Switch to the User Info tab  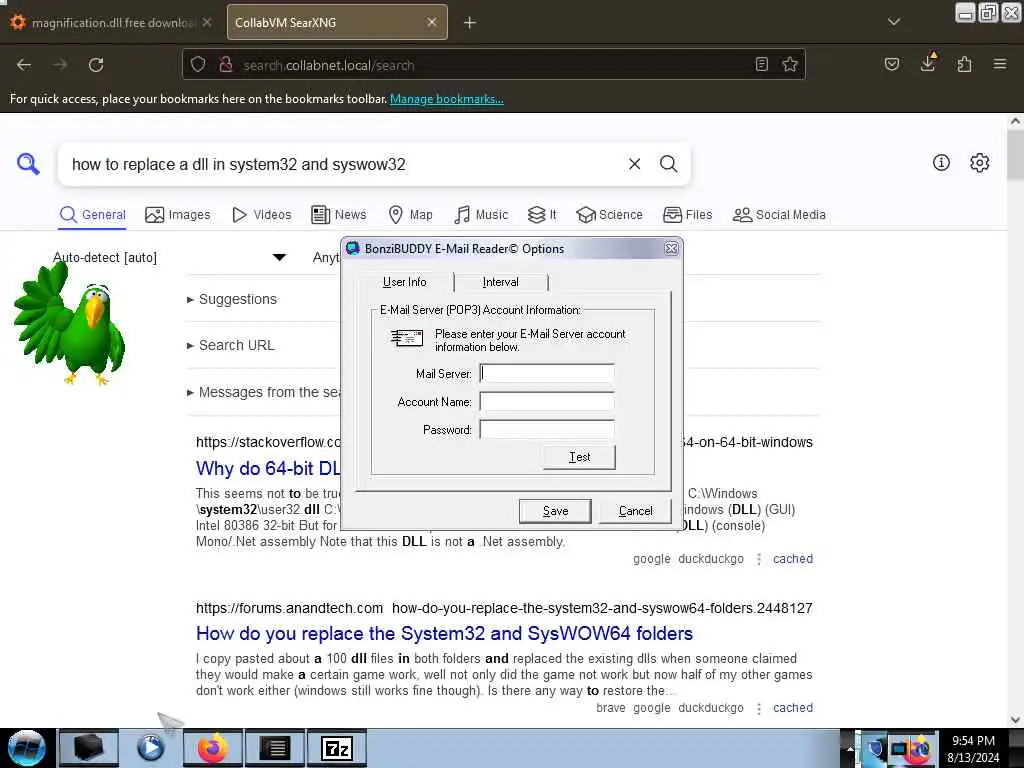point(404,281)
